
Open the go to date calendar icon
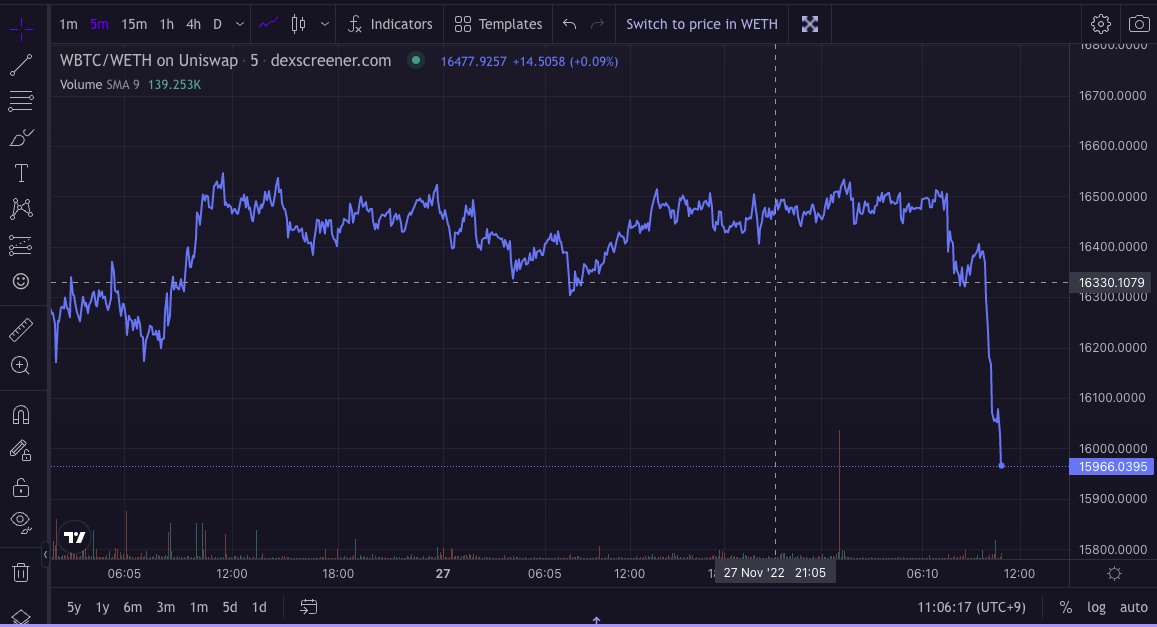[308, 607]
